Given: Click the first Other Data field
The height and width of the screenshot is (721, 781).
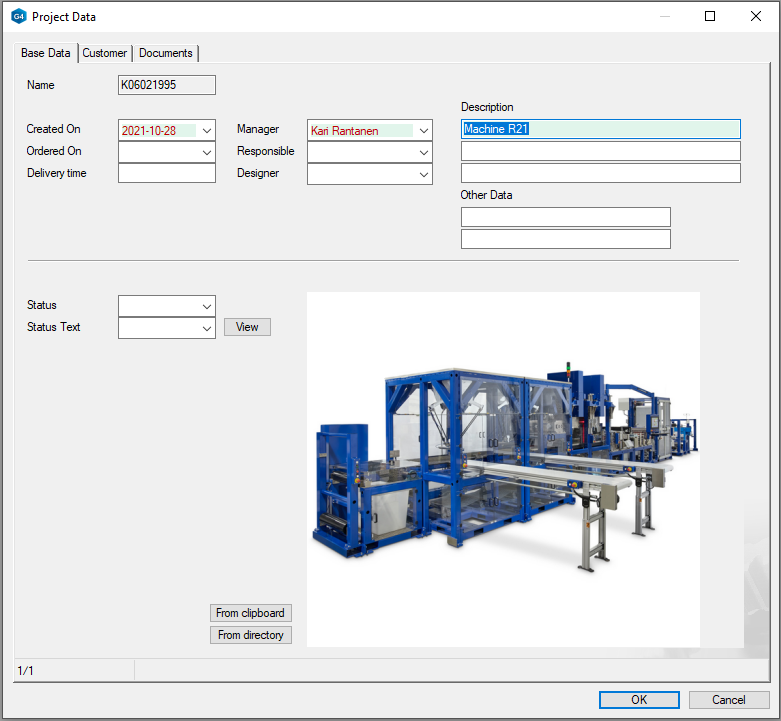Looking at the screenshot, I should coord(565,217).
